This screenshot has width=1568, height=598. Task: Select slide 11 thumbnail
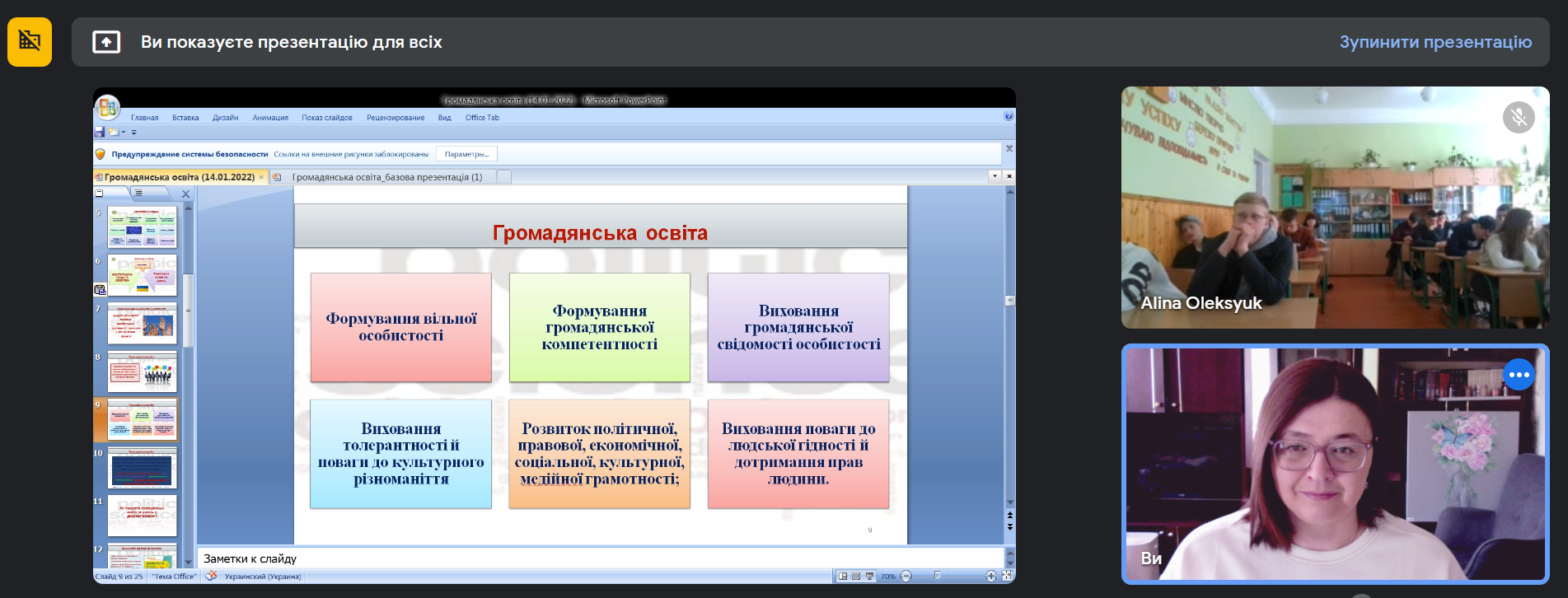coord(143,516)
